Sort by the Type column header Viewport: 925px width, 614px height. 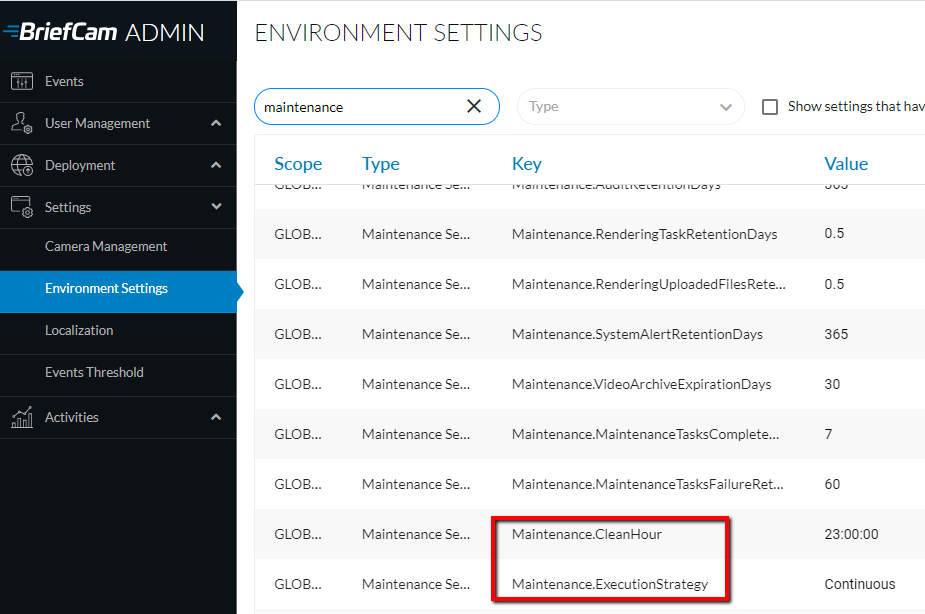(x=381, y=163)
